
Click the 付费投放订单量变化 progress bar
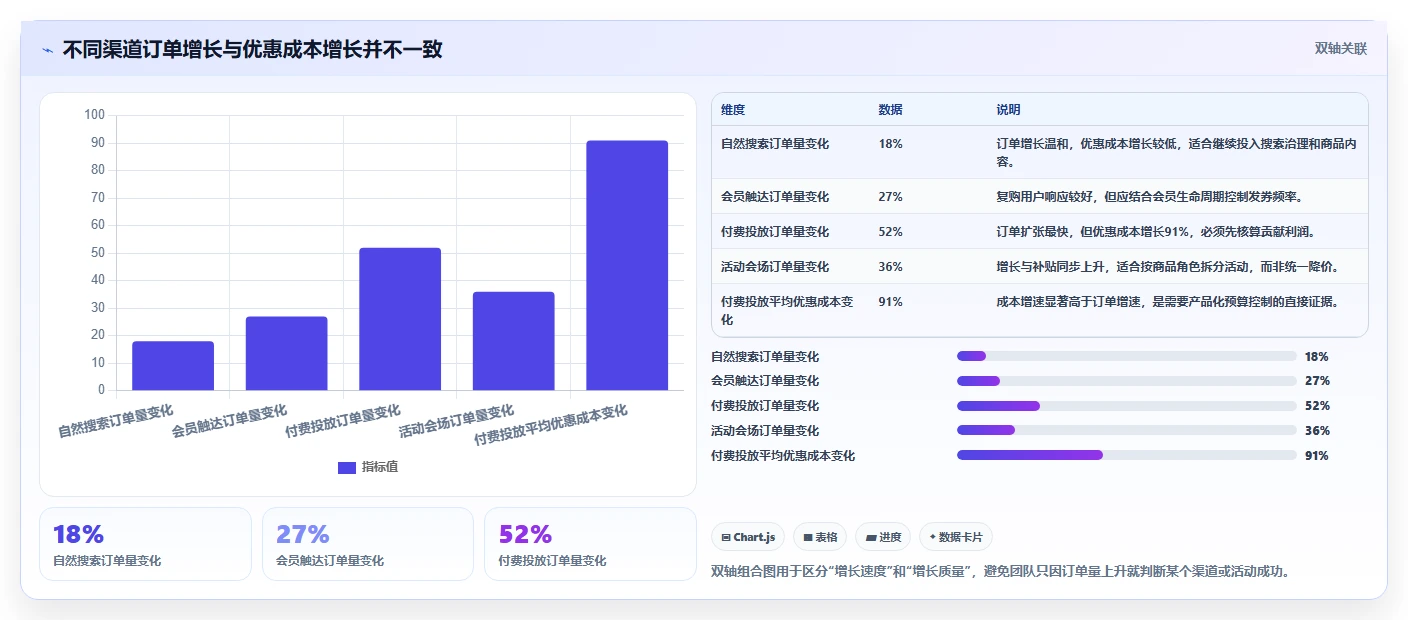(x=1127, y=406)
